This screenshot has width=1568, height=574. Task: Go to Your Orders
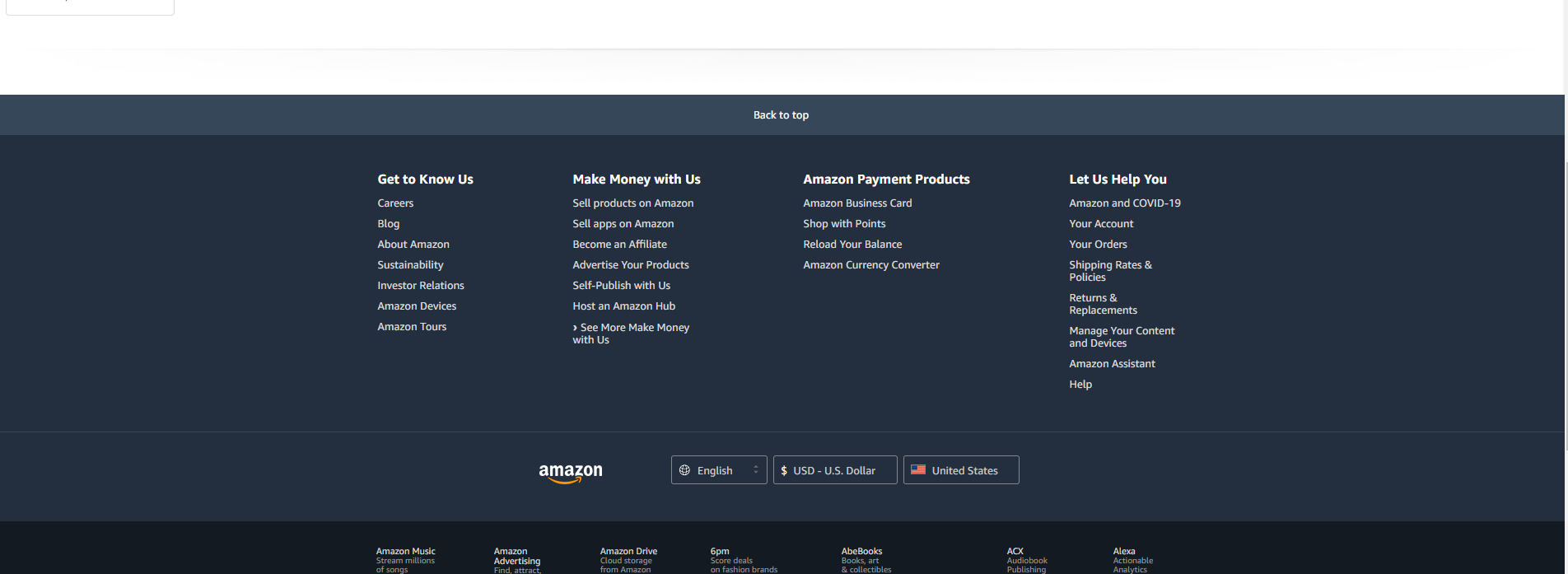(1098, 245)
